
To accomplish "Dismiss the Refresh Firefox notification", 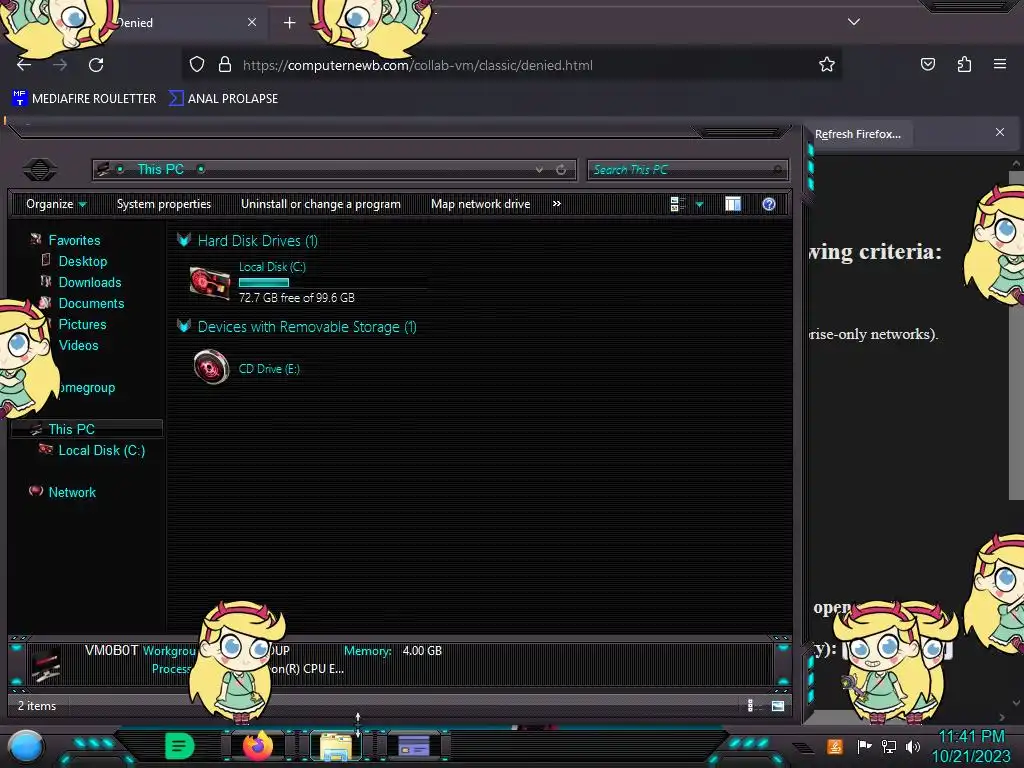I will [x=1000, y=132].
